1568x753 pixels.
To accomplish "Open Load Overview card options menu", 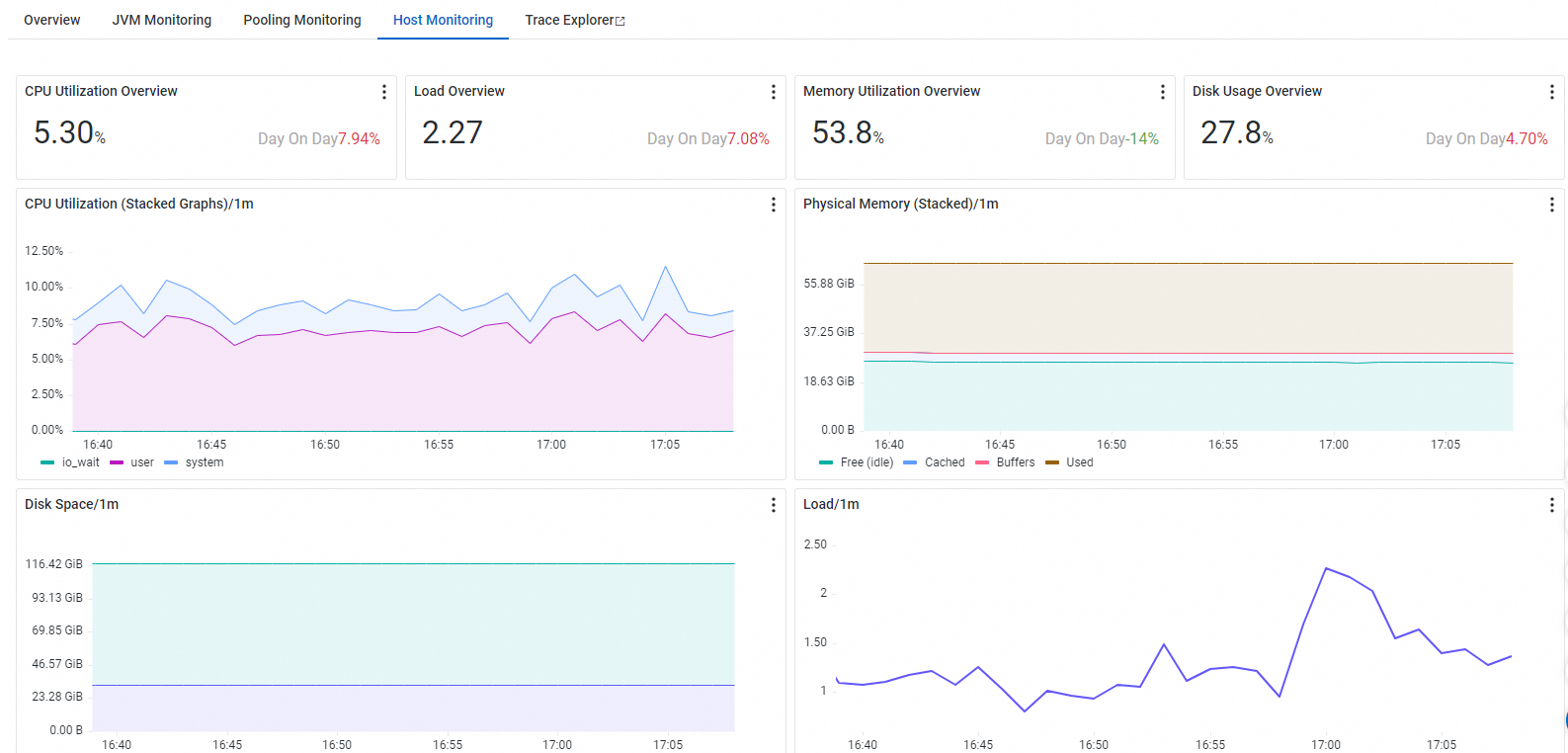I will pyautogui.click(x=774, y=92).
